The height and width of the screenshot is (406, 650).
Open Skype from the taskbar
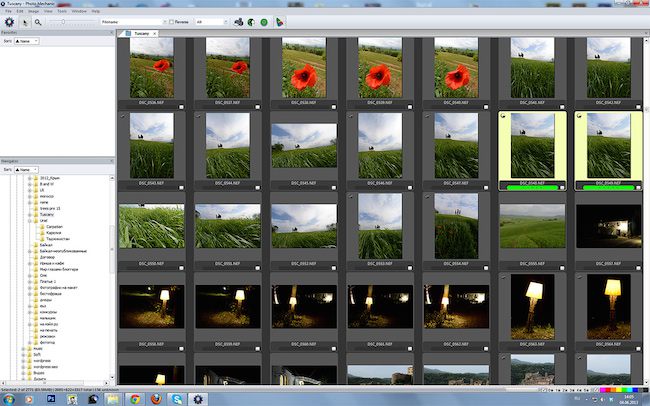[x=177, y=399]
